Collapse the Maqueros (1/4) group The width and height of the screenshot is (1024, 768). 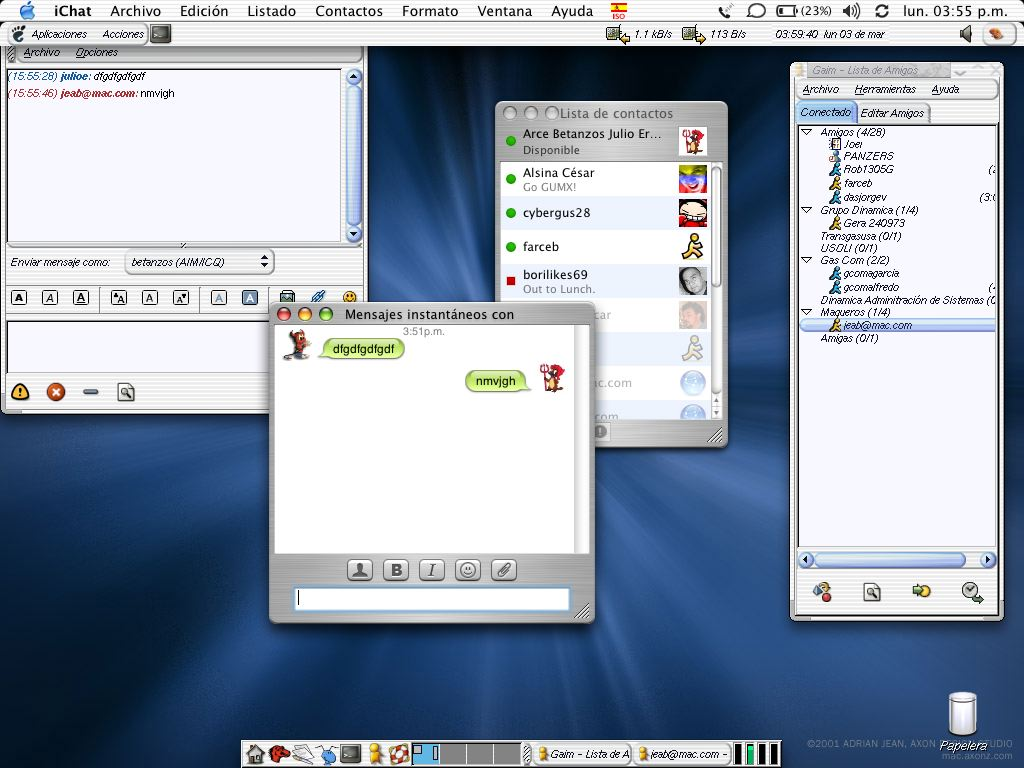(807, 312)
